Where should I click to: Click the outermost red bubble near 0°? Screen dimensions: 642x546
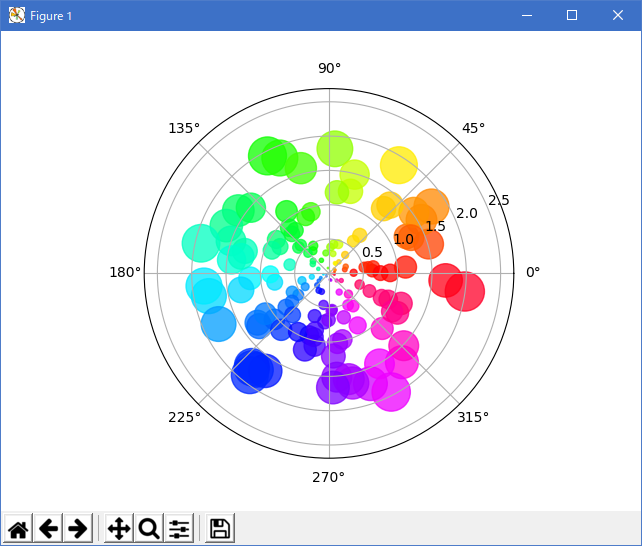pos(465,291)
